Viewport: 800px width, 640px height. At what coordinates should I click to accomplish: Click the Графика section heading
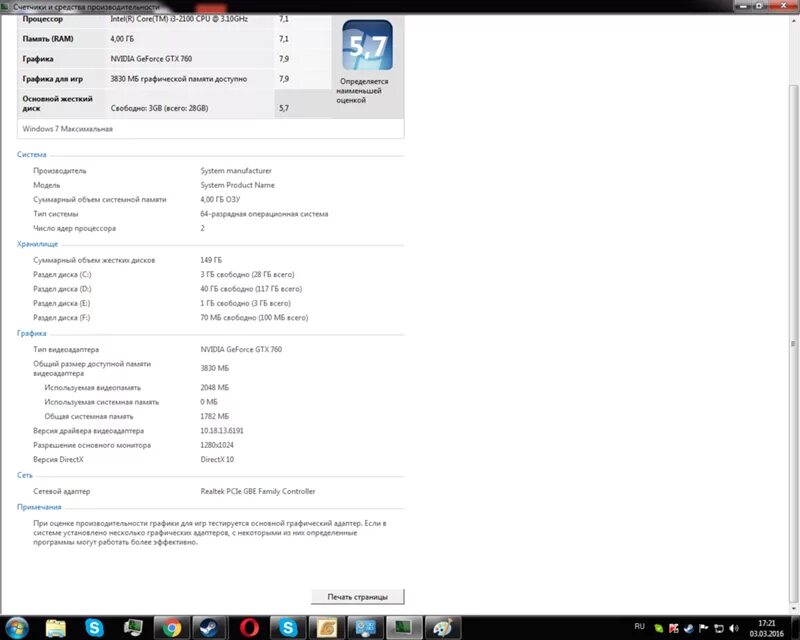coord(32,333)
